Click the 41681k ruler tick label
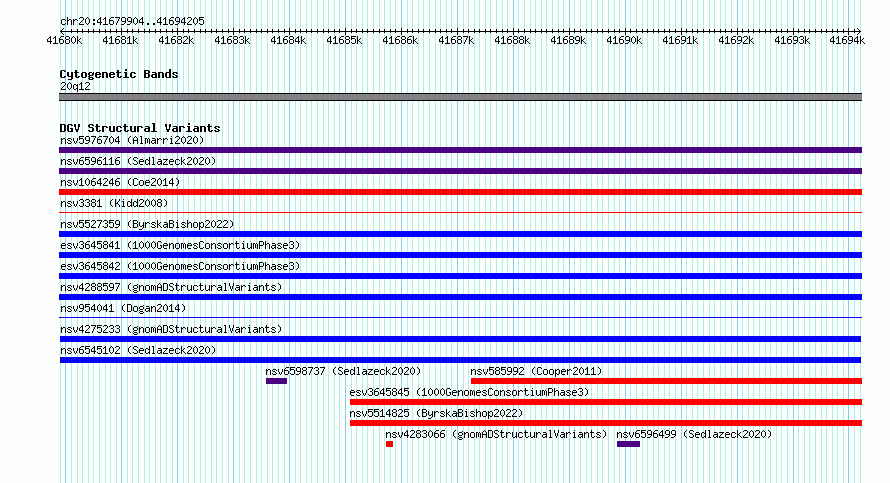Image resolution: width=890 pixels, height=483 pixels. 120,40
